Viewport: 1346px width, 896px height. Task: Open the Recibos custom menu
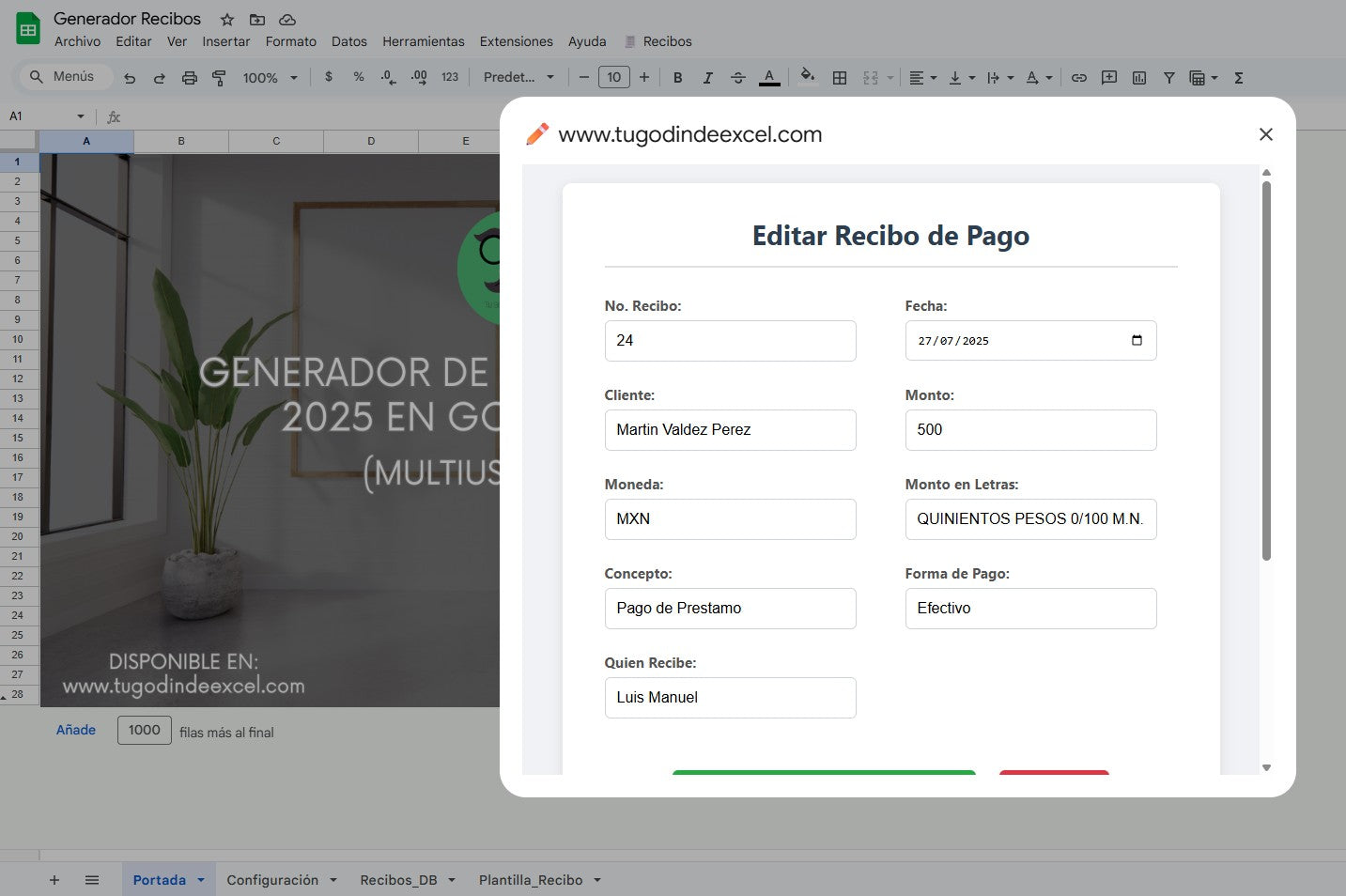point(667,41)
